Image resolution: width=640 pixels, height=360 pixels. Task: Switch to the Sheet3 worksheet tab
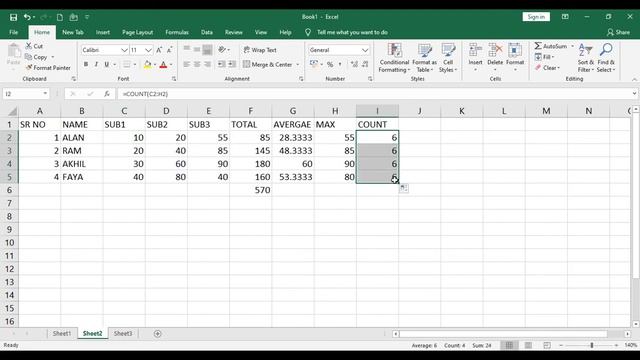(123, 334)
